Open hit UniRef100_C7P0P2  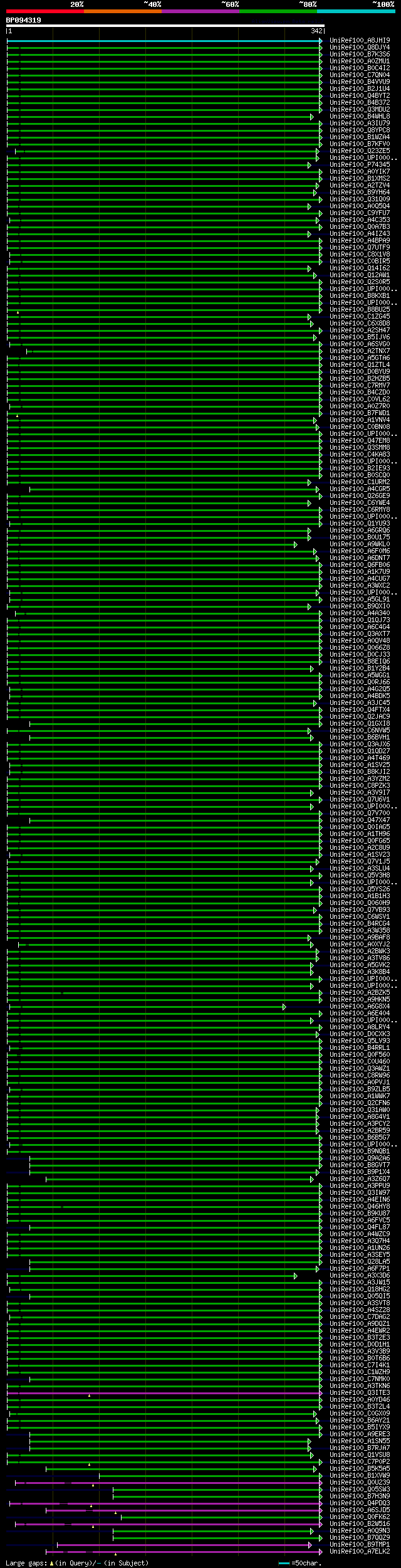(360, 1462)
